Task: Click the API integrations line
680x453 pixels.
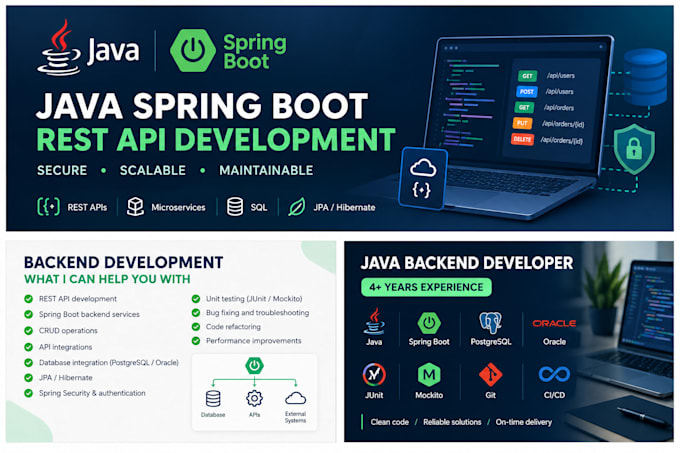Action: click(x=65, y=347)
